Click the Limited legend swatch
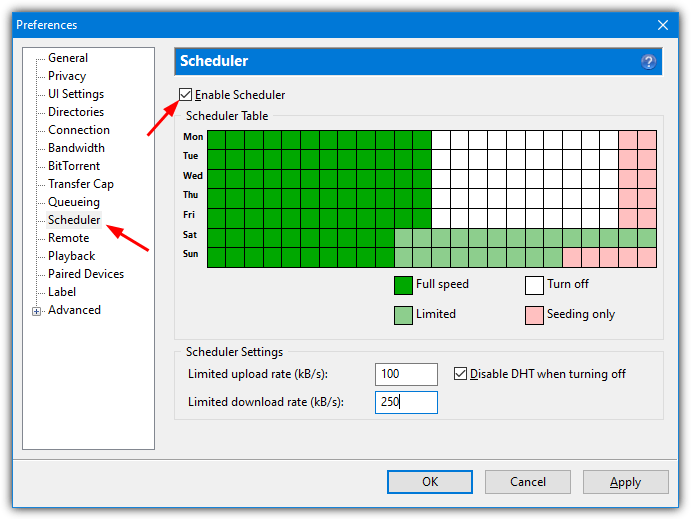 [403, 315]
